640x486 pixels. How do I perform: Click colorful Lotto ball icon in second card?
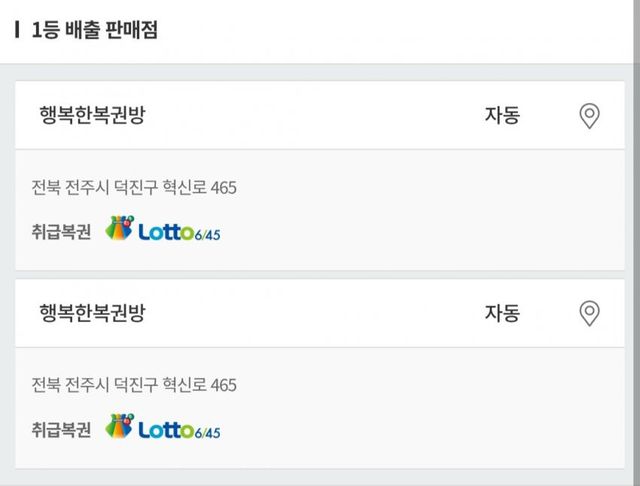tap(119, 427)
